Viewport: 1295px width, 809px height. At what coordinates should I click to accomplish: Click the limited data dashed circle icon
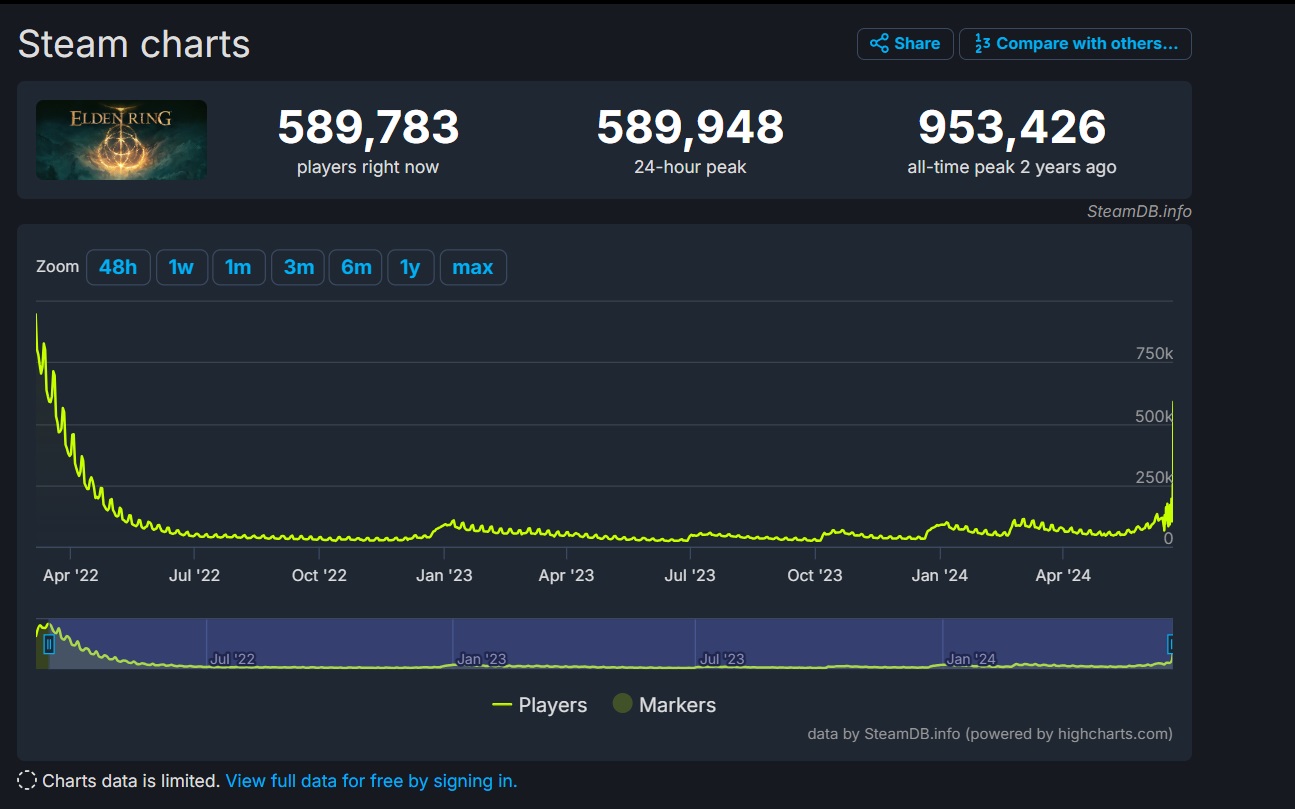coord(28,781)
